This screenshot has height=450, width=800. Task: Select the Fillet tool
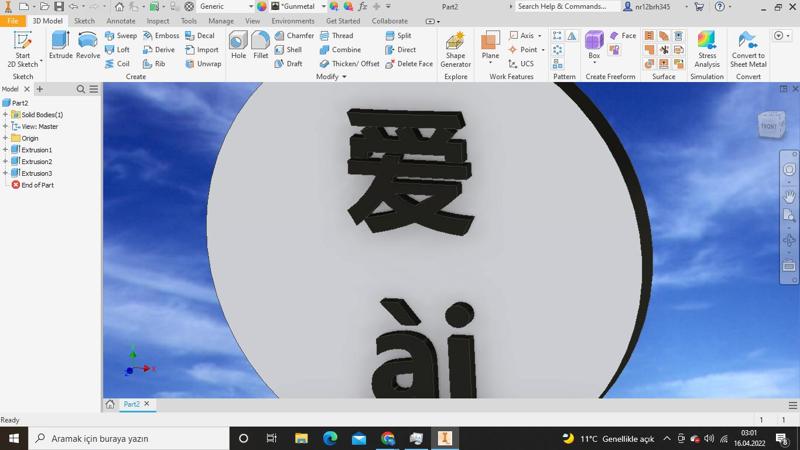[x=261, y=45]
